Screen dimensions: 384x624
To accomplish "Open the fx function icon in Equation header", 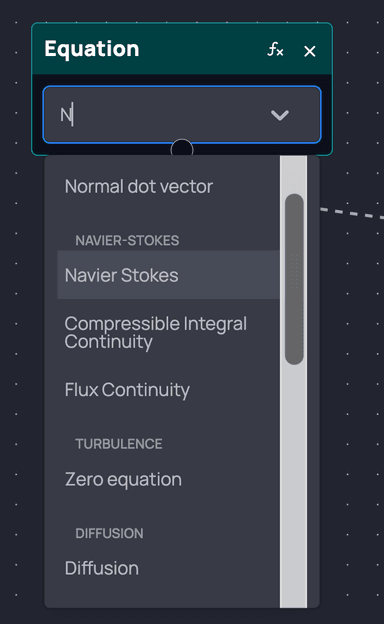I will (x=275, y=50).
